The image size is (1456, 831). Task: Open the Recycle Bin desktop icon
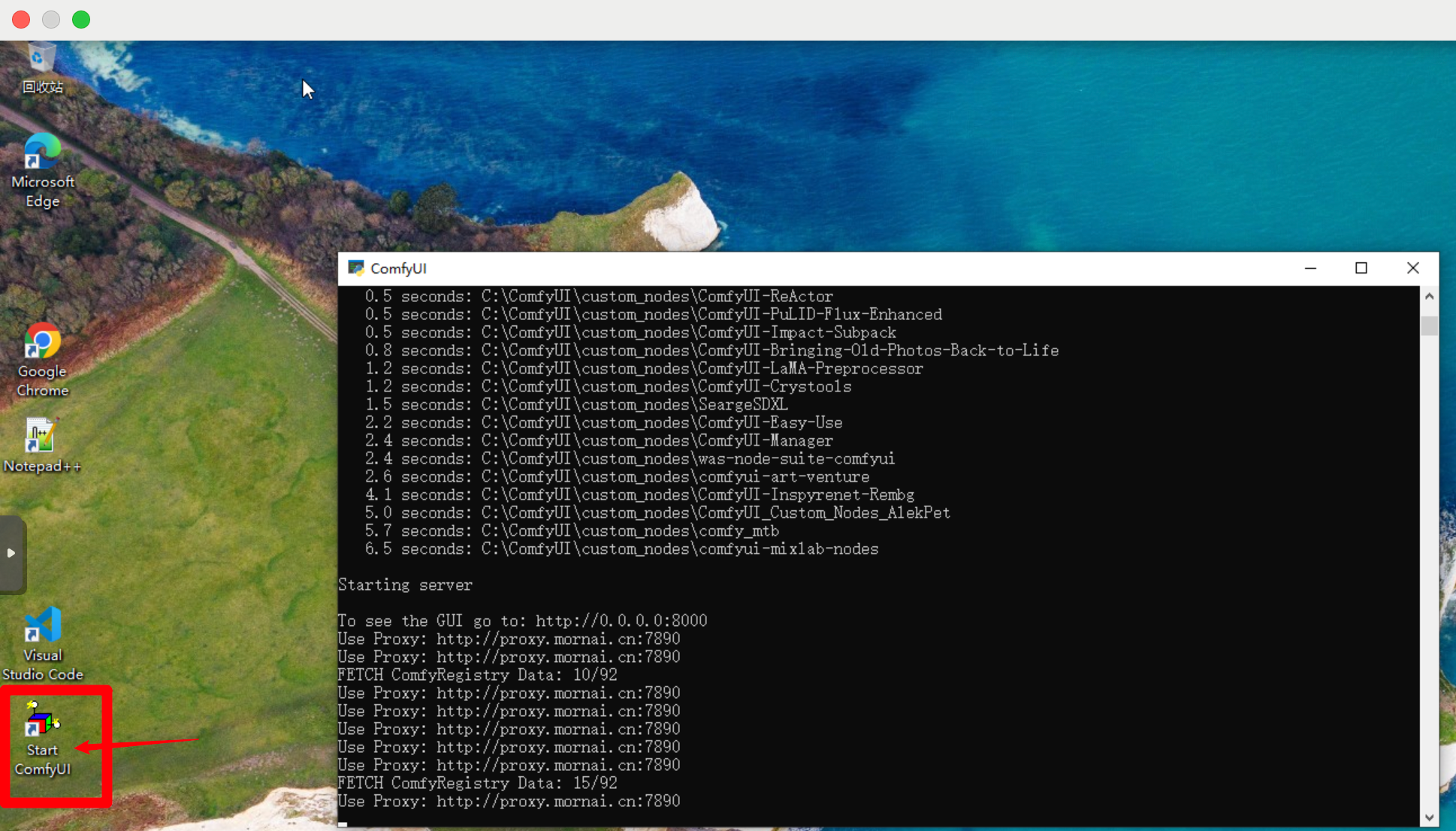click(x=42, y=60)
